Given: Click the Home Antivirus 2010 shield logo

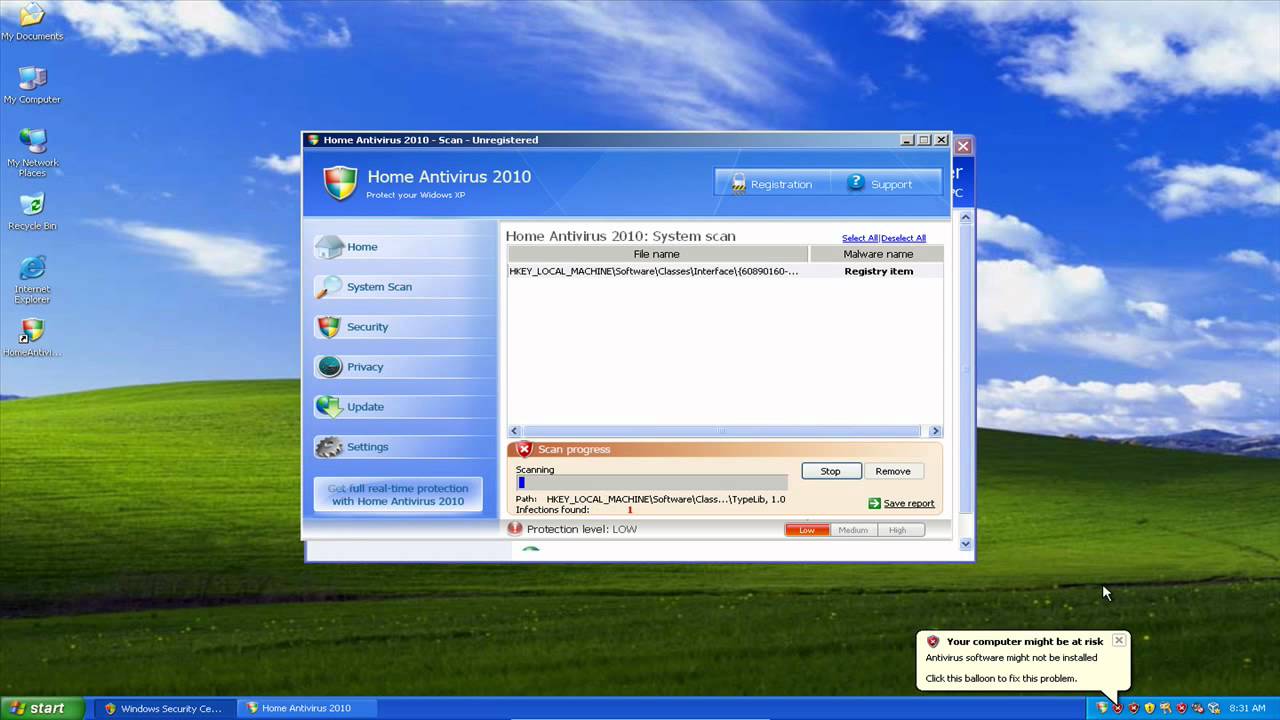Looking at the screenshot, I should pyautogui.click(x=340, y=182).
